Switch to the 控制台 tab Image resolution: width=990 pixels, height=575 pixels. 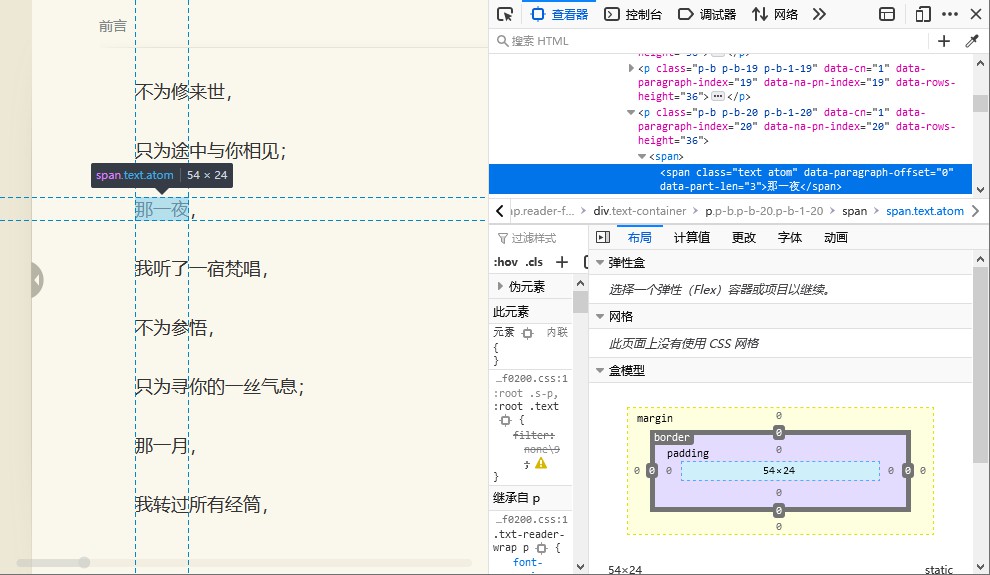[633, 14]
